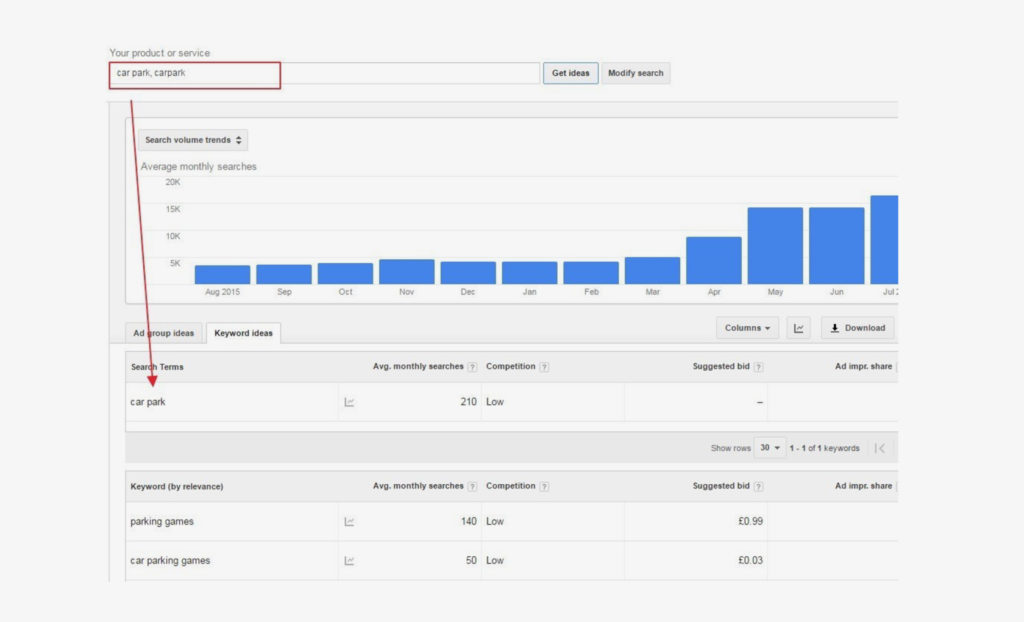
Task: Click Competition header in Keyword table
Action: 510,486
